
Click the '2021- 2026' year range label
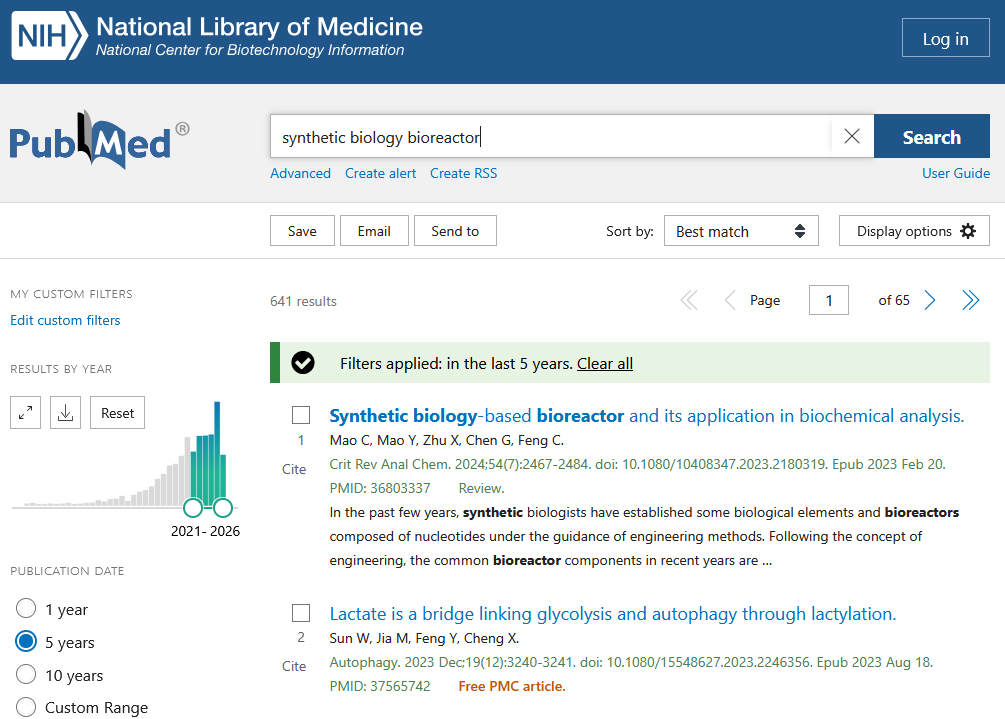(x=205, y=531)
